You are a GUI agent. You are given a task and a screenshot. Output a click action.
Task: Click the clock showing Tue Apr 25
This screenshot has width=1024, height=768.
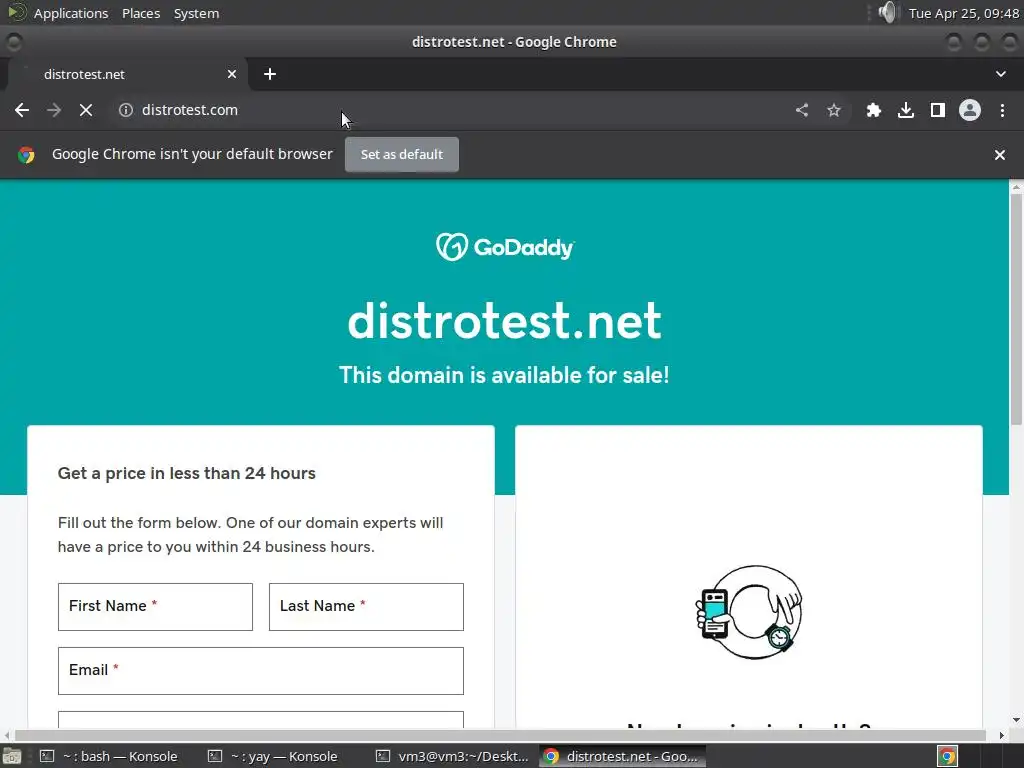point(964,13)
